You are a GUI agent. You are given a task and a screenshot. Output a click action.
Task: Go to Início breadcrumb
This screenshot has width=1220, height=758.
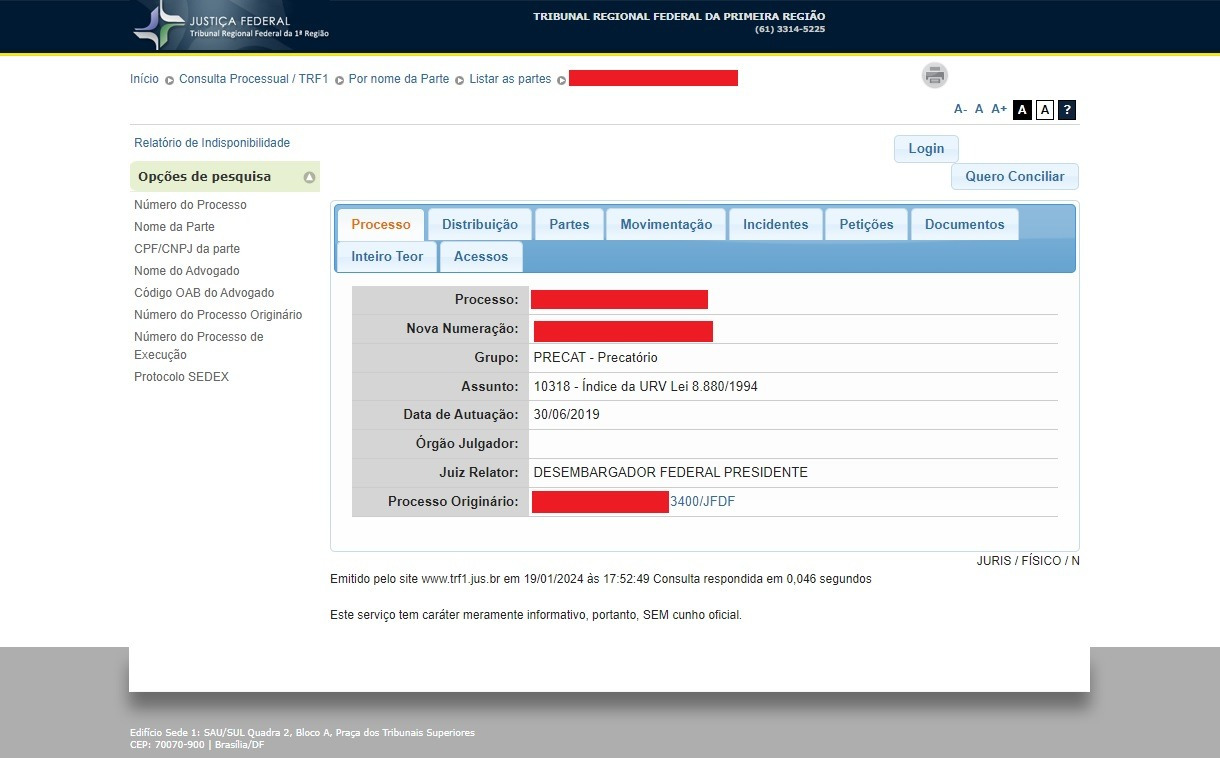point(144,79)
